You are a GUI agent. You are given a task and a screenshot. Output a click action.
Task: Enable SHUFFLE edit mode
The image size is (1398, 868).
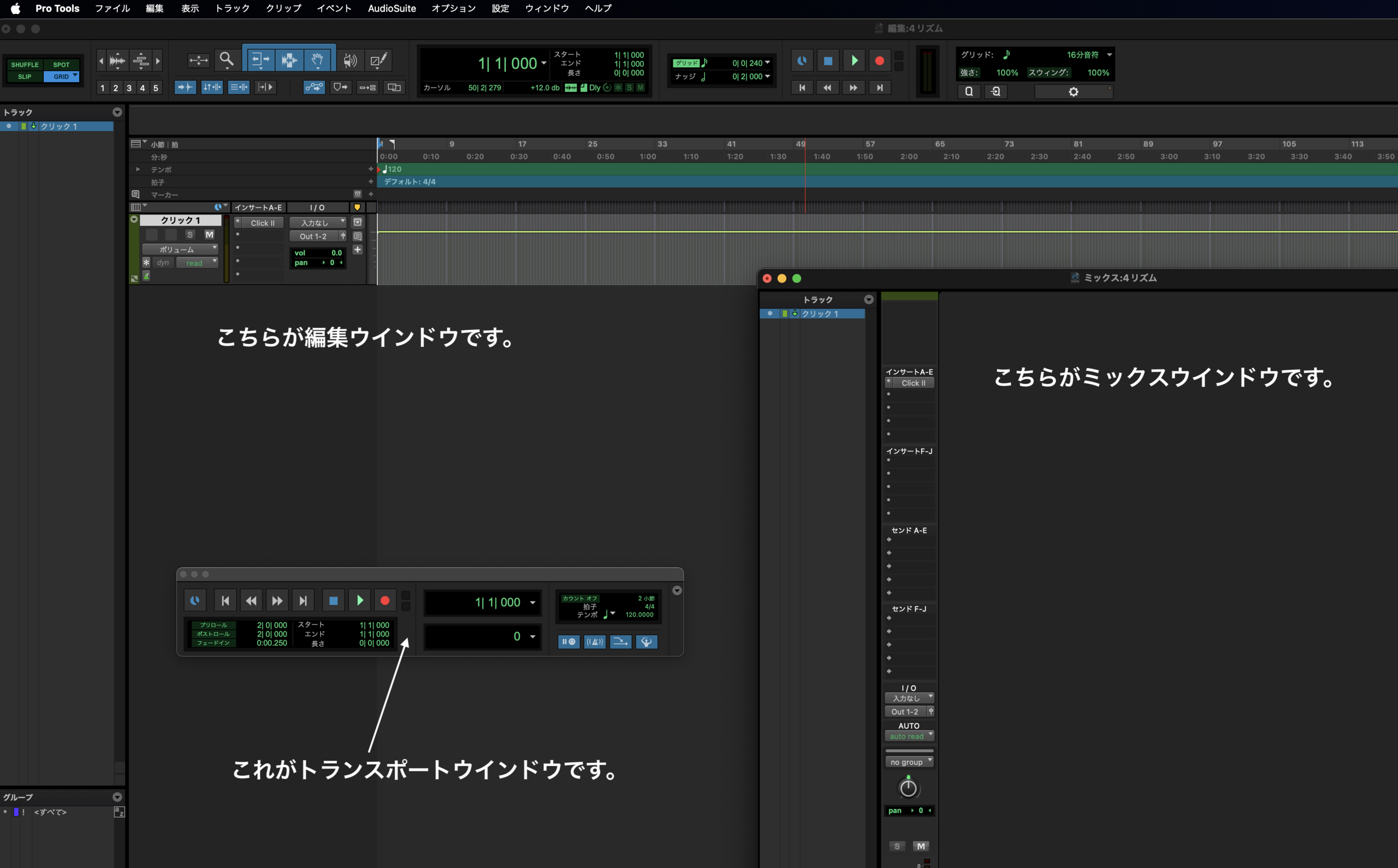pyautogui.click(x=25, y=65)
